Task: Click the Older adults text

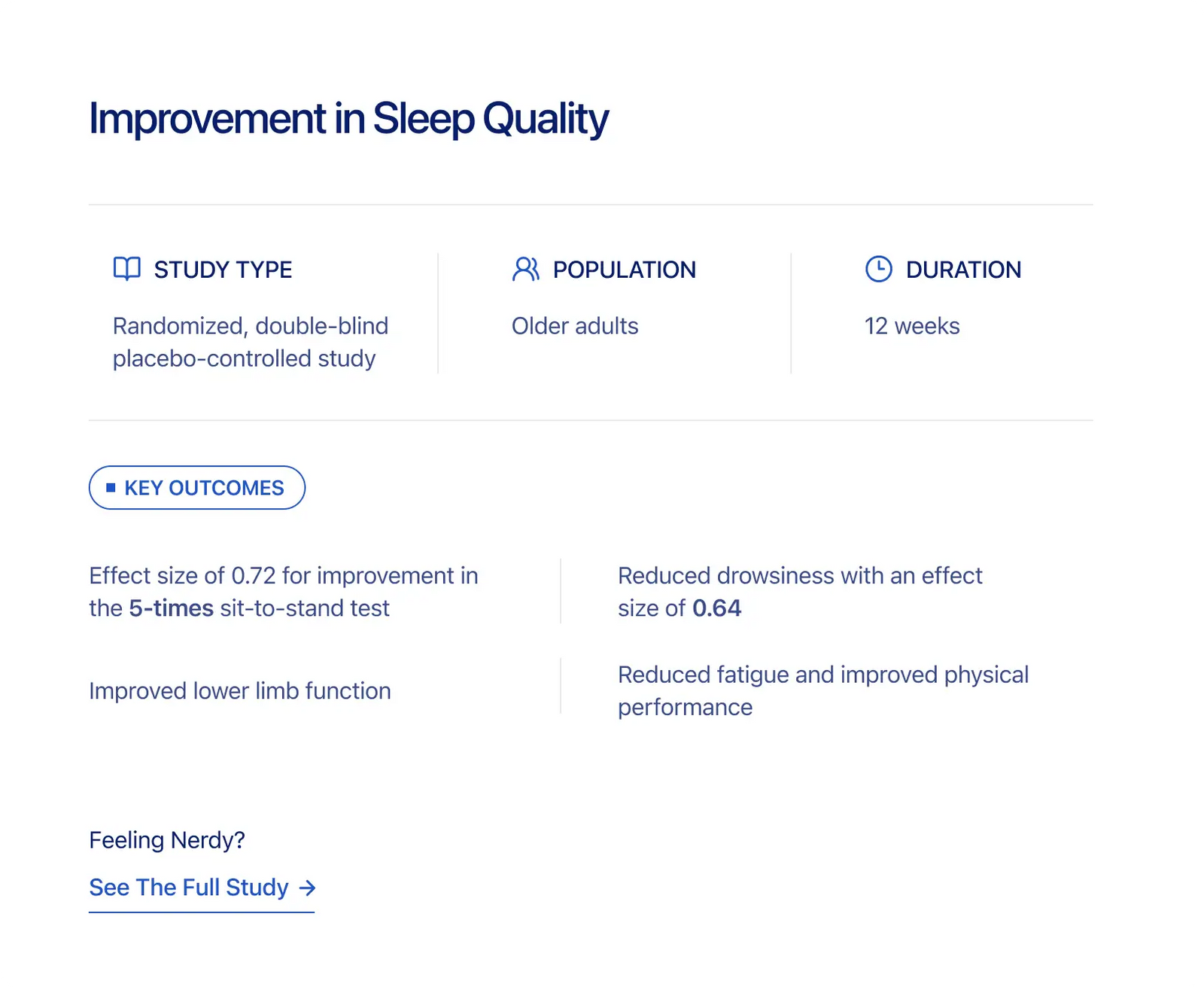Action: tap(575, 326)
